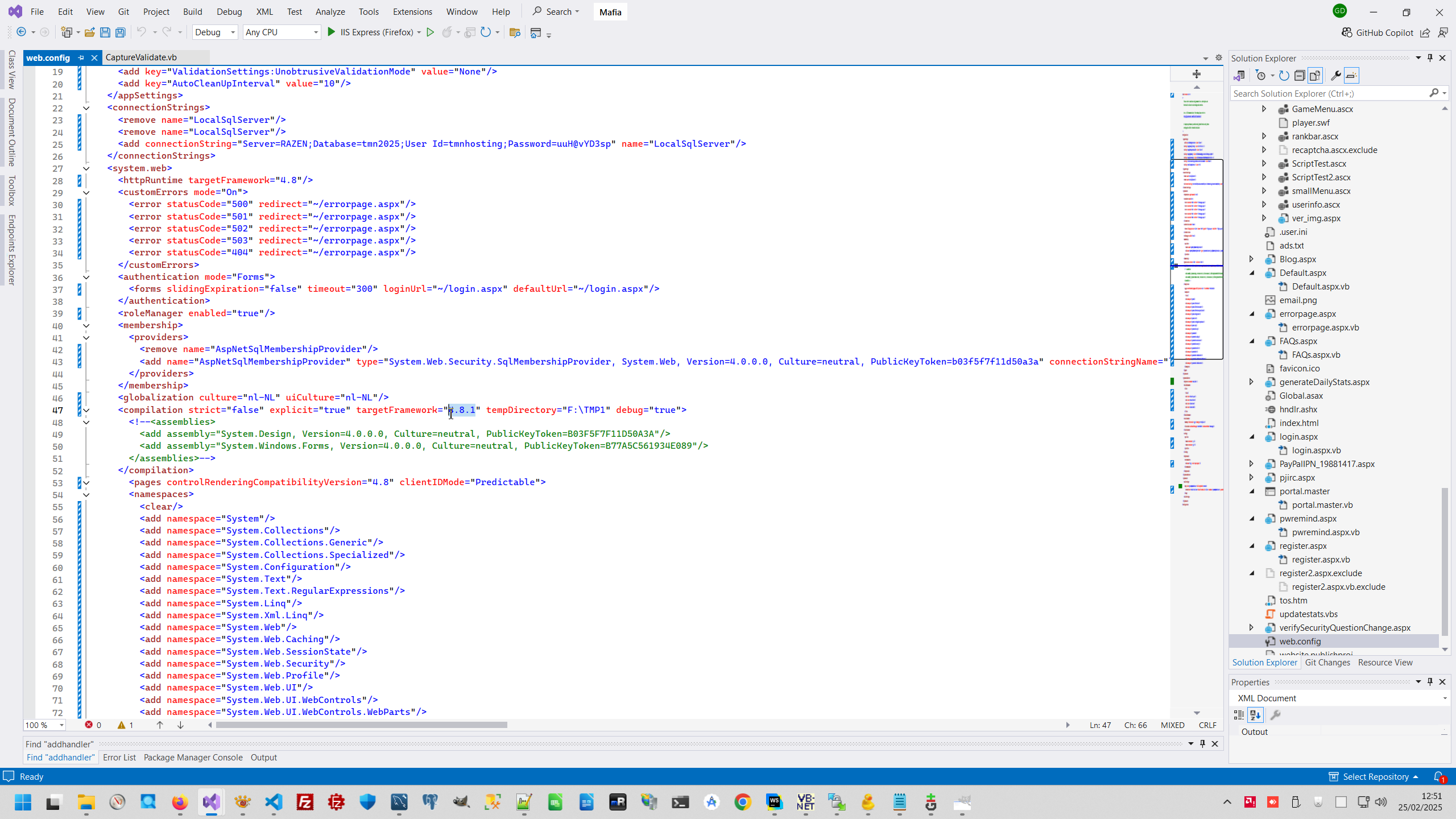The image size is (1456, 819).
Task: Switch to the CaptureValidate.vb tab
Action: [x=141, y=57]
